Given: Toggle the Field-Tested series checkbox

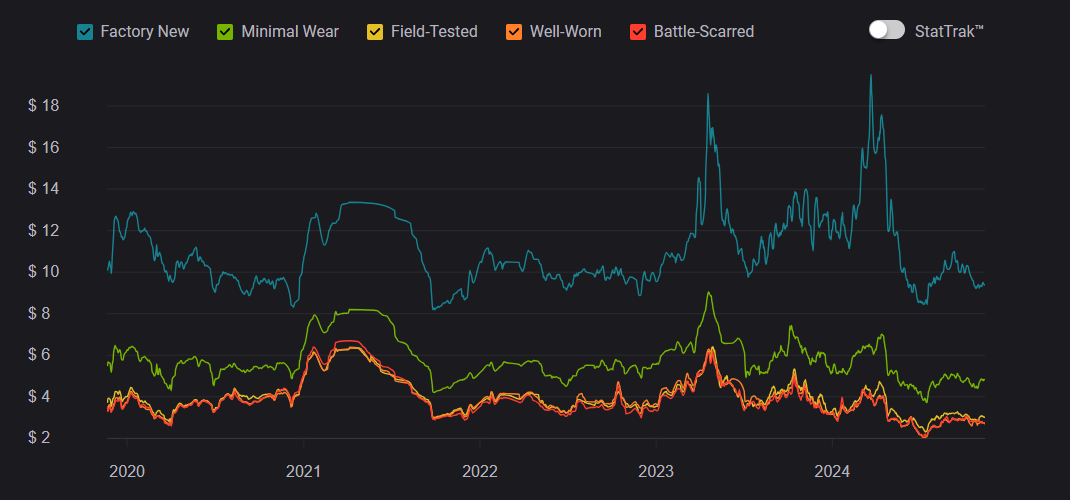Looking at the screenshot, I should click(x=375, y=32).
